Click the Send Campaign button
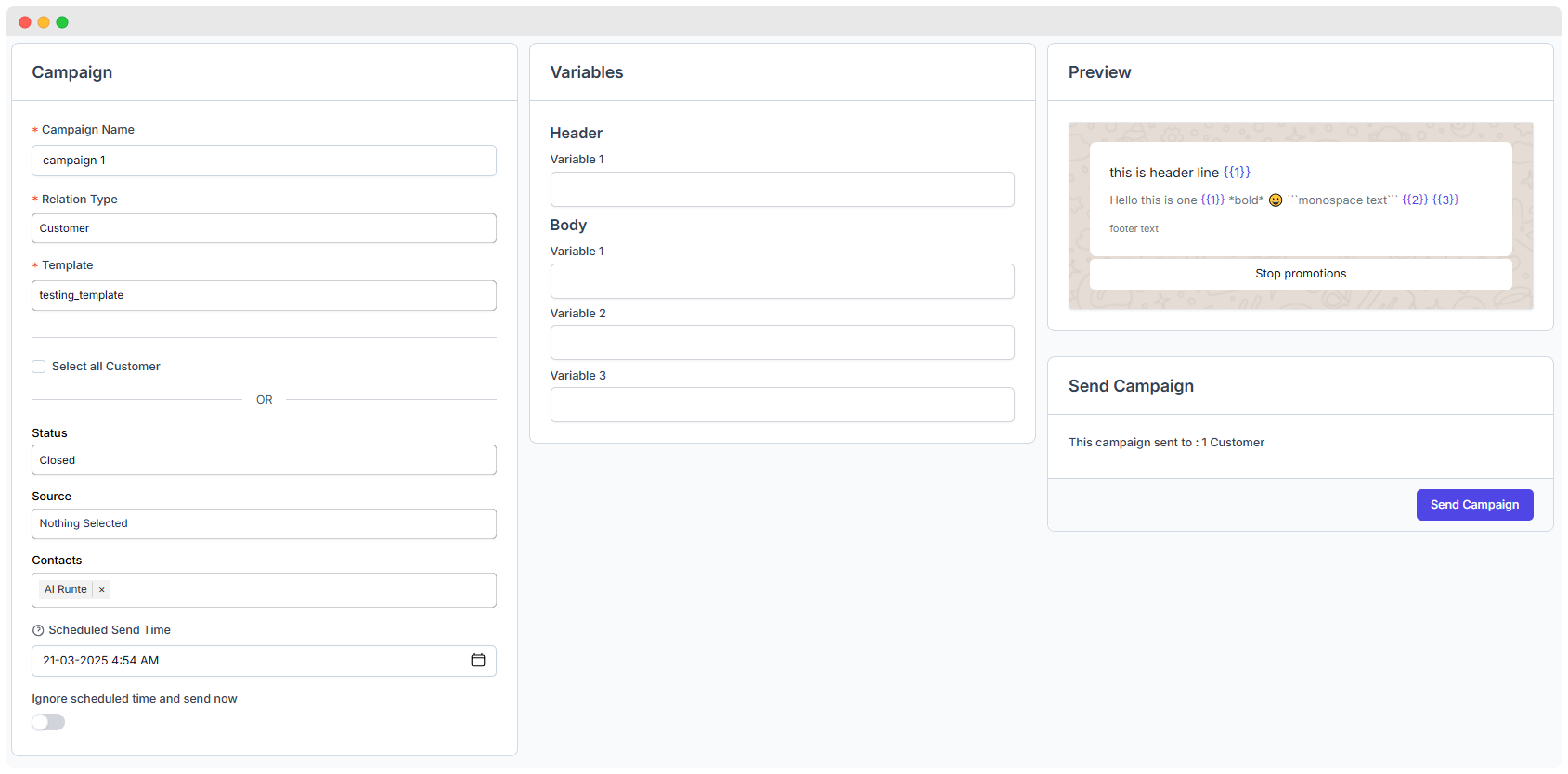The height and width of the screenshot is (774, 1568). (1474, 505)
